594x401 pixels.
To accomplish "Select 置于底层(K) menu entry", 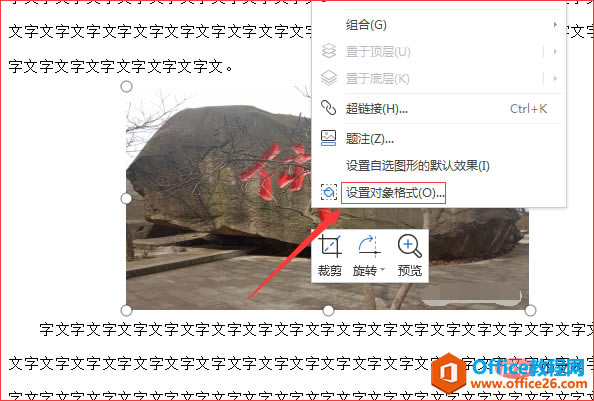I will pyautogui.click(x=377, y=79).
